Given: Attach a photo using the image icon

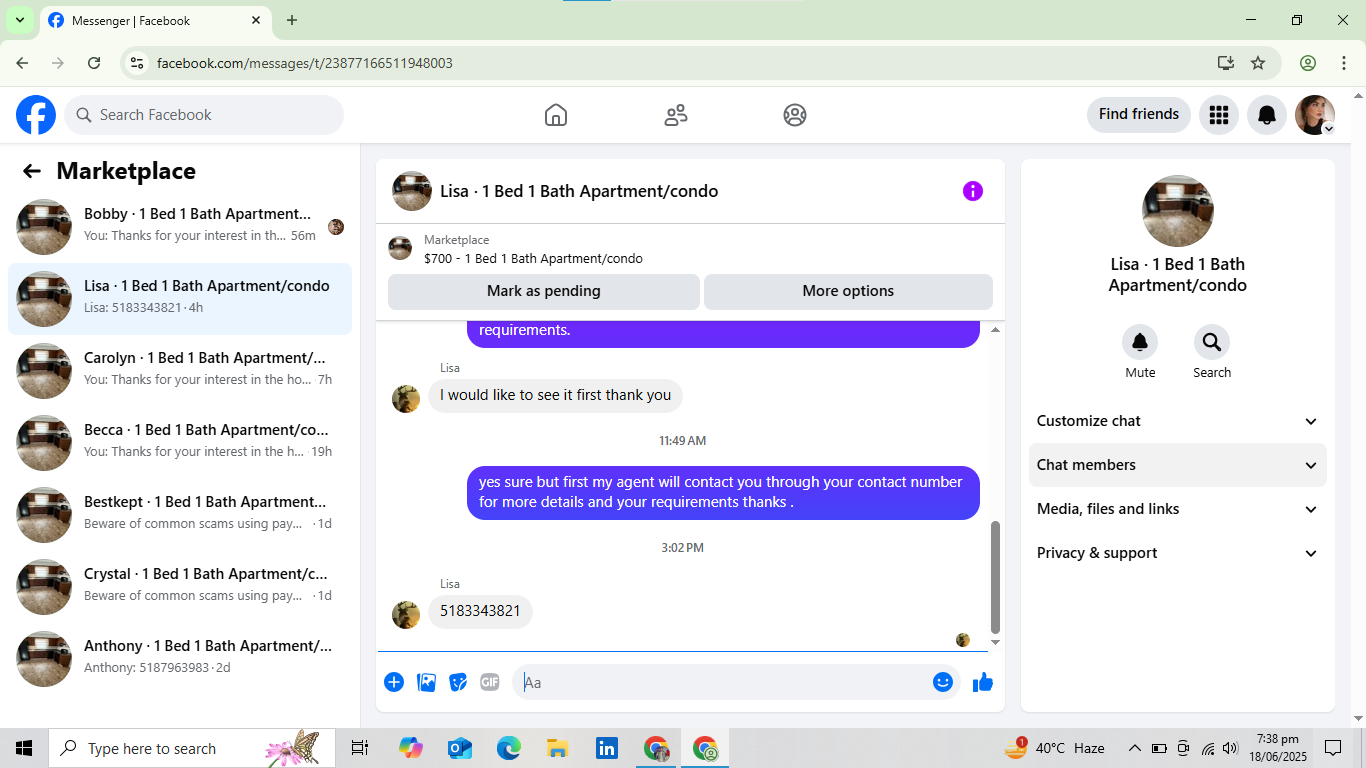Looking at the screenshot, I should click(426, 682).
